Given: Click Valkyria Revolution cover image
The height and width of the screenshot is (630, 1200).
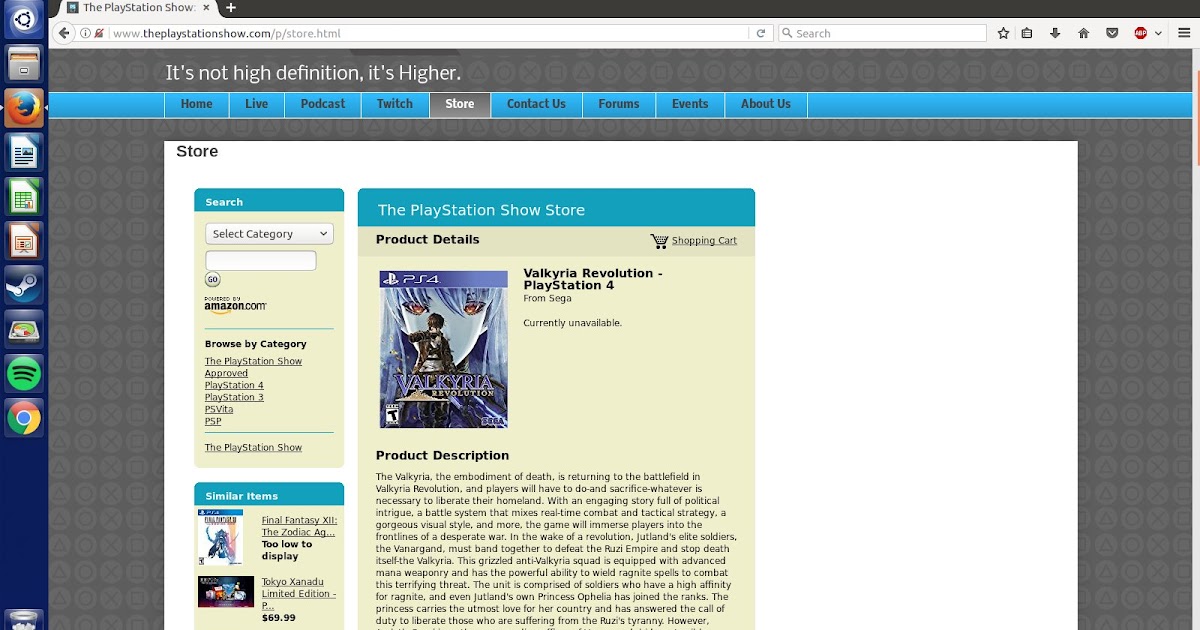Looking at the screenshot, I should [444, 349].
